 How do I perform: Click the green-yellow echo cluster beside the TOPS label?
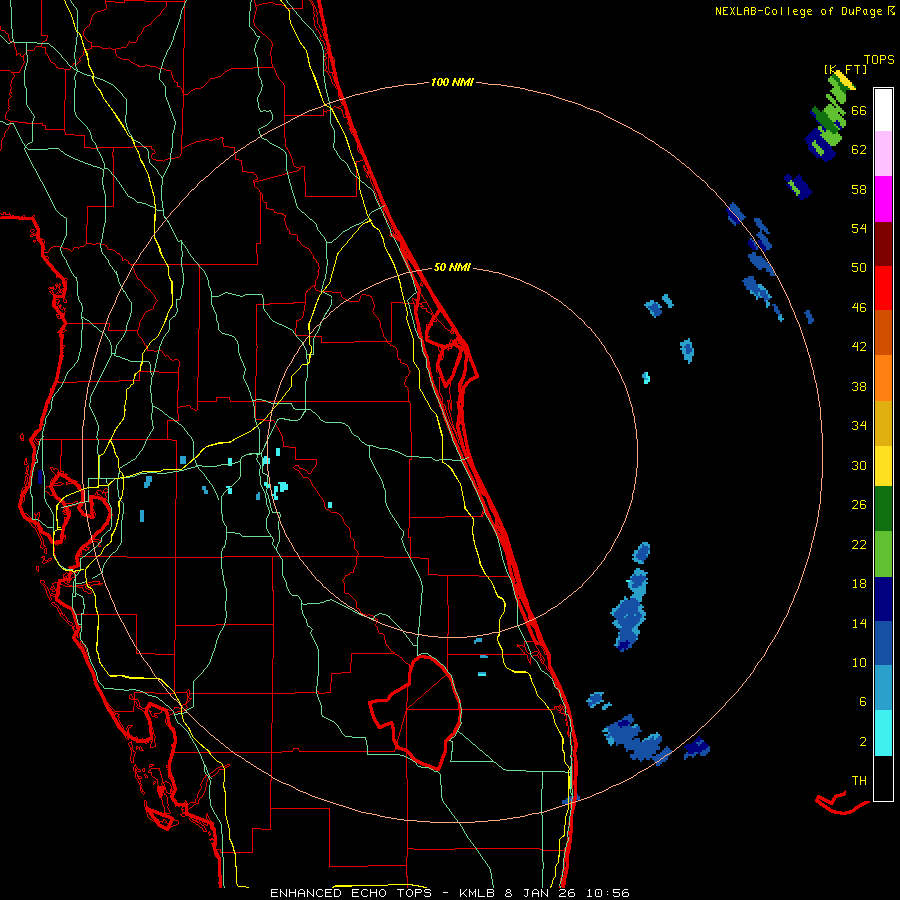pos(831,117)
